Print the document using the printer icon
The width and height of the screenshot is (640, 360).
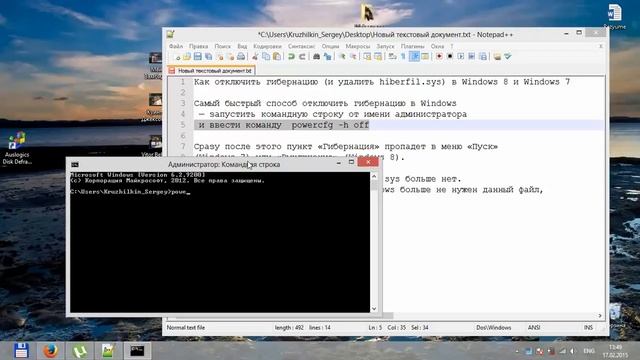point(241,57)
